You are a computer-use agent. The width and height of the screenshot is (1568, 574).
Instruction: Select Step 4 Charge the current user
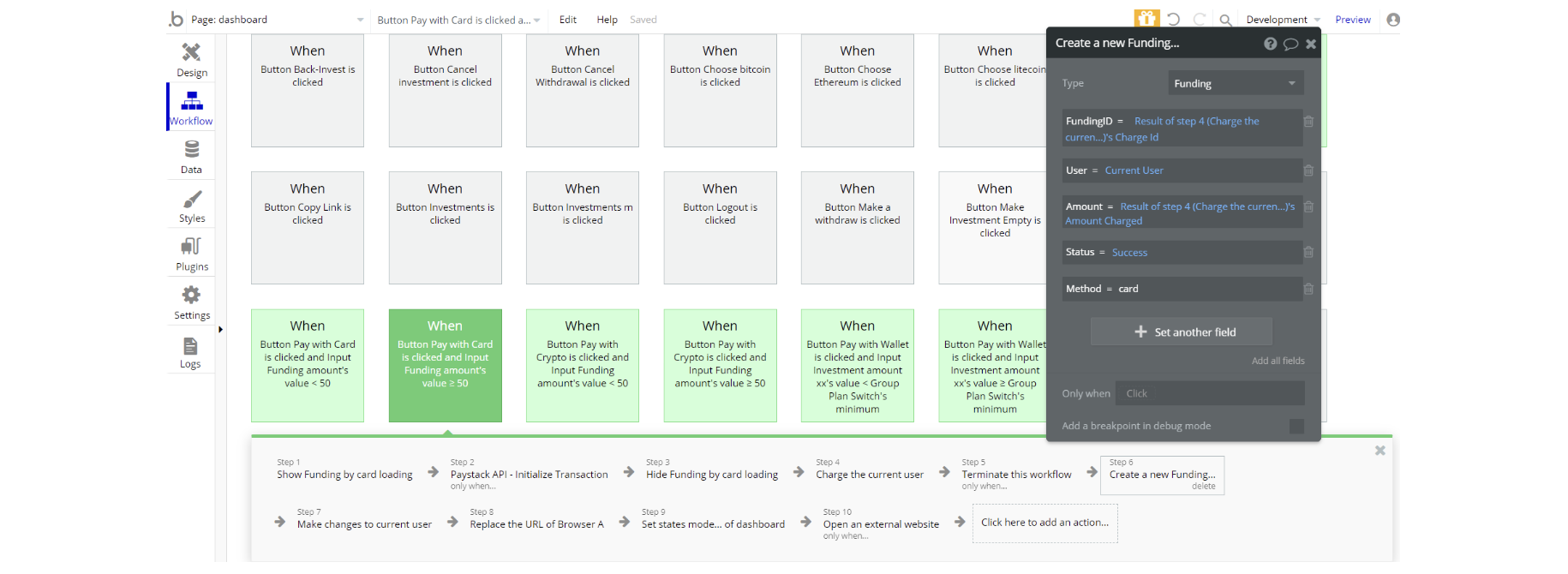869,474
